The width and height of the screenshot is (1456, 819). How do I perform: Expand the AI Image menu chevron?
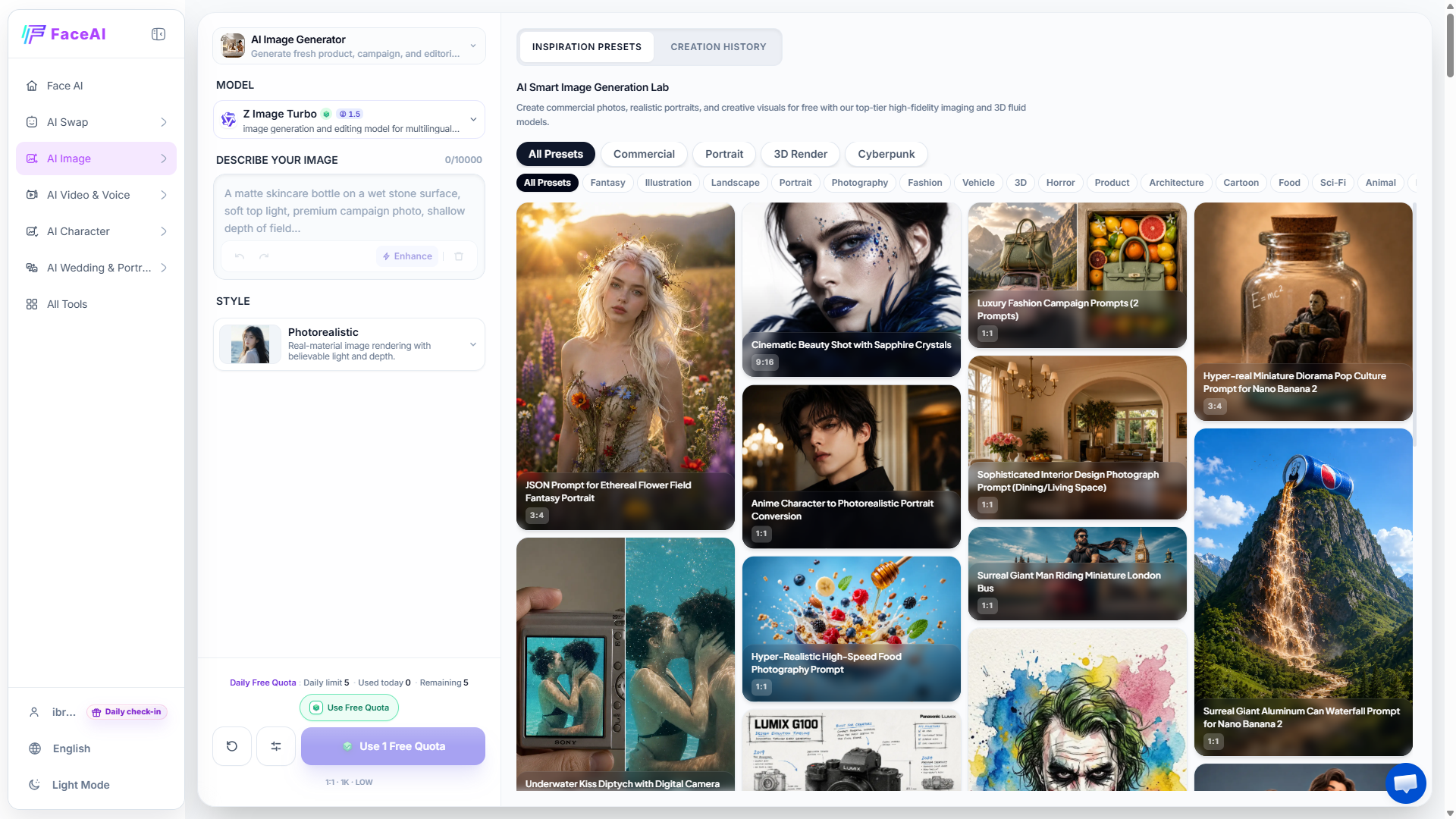coord(164,158)
